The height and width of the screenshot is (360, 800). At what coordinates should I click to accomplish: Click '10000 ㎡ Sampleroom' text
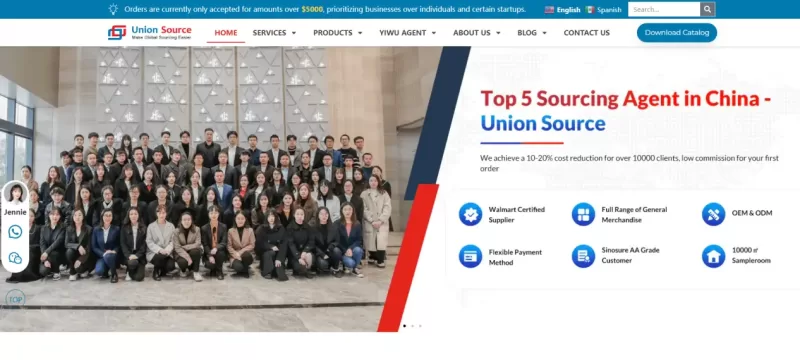pos(751,255)
